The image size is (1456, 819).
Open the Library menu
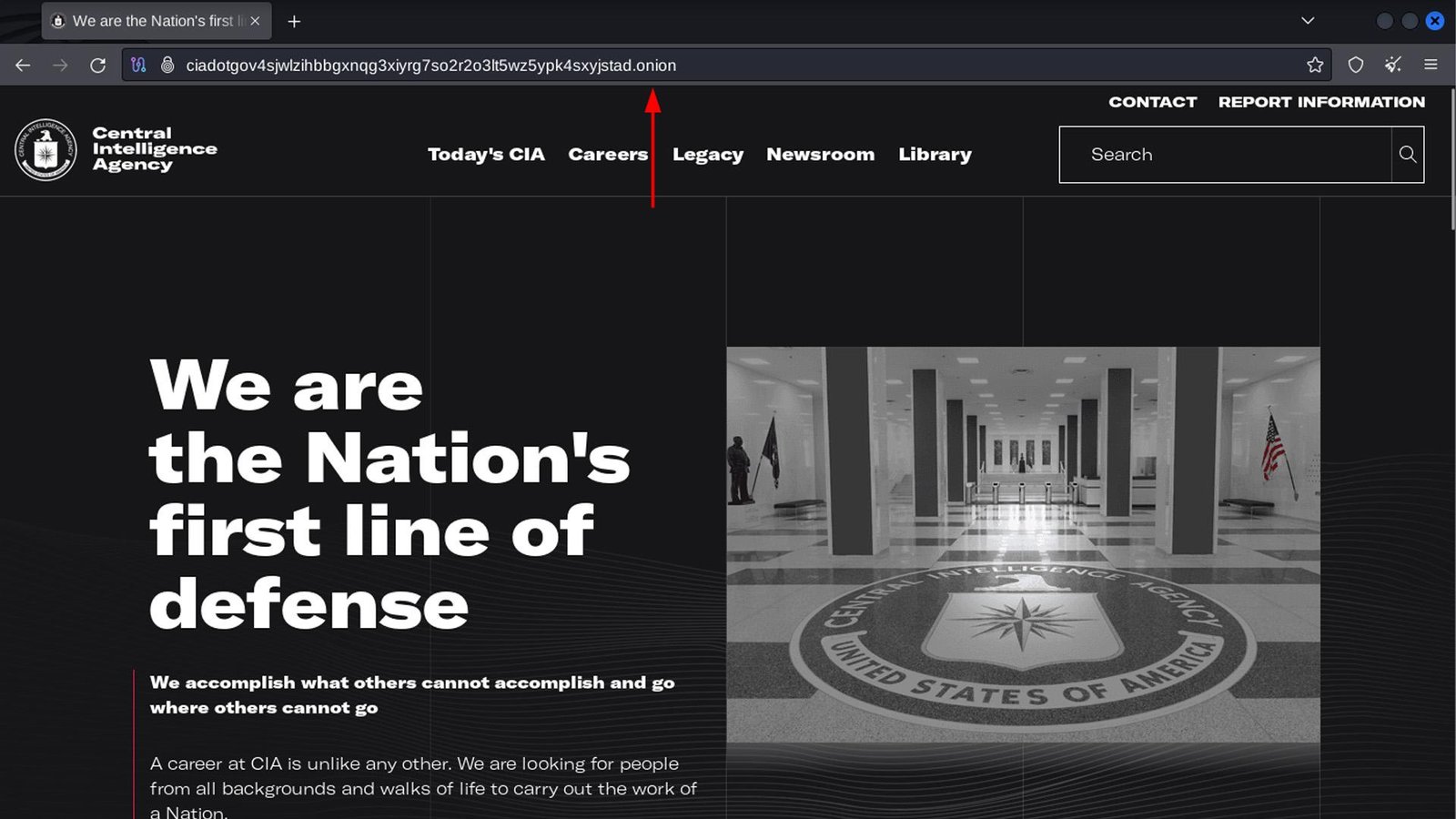click(935, 155)
